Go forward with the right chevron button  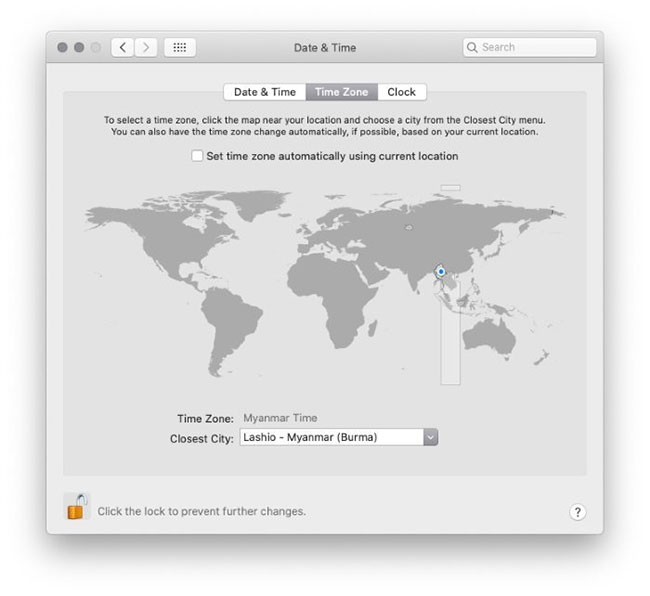coord(146,47)
